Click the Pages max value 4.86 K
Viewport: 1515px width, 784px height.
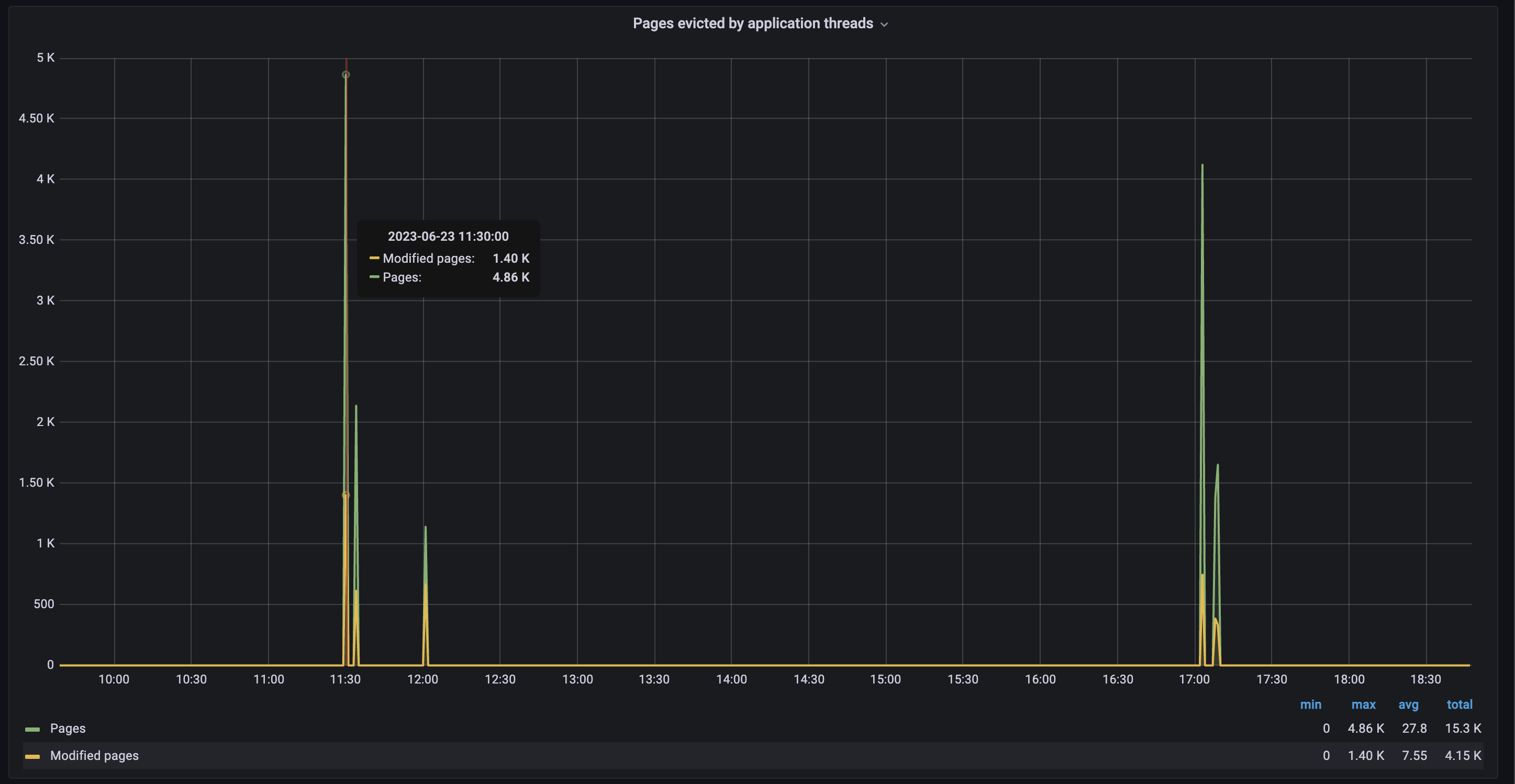[x=1366, y=728]
